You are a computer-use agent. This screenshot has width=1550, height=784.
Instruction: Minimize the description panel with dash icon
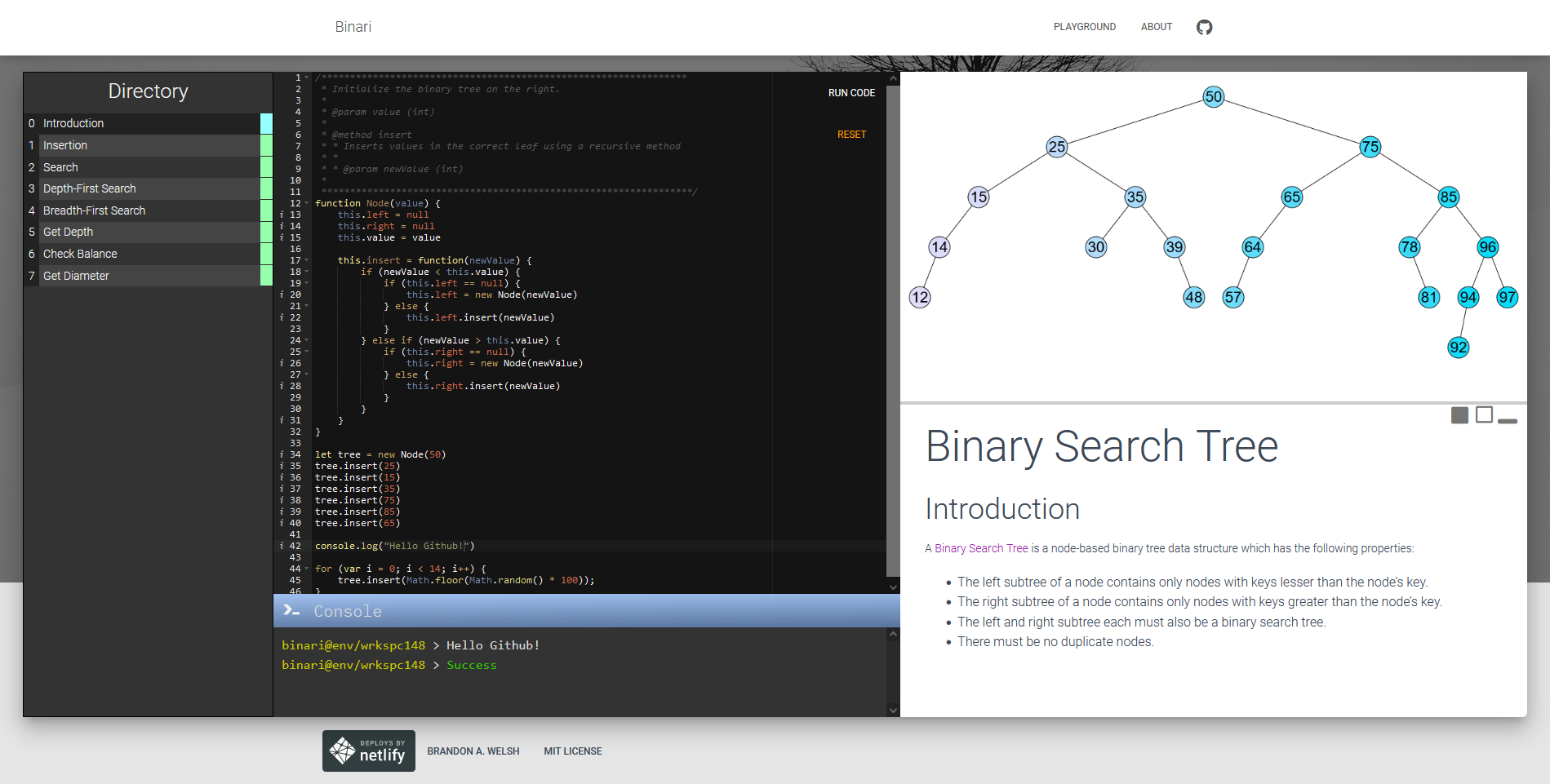[1508, 421]
